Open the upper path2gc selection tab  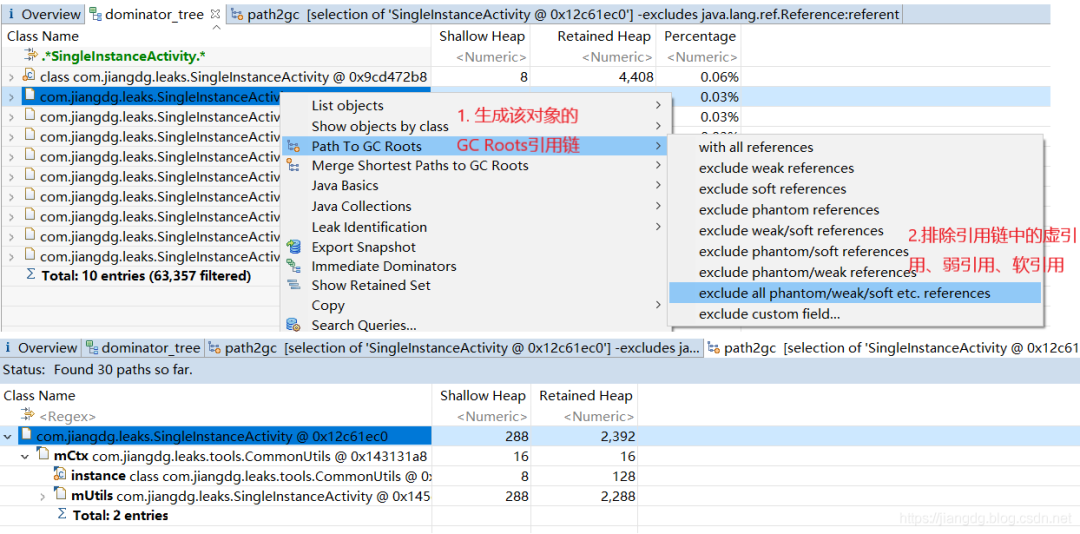click(565, 14)
